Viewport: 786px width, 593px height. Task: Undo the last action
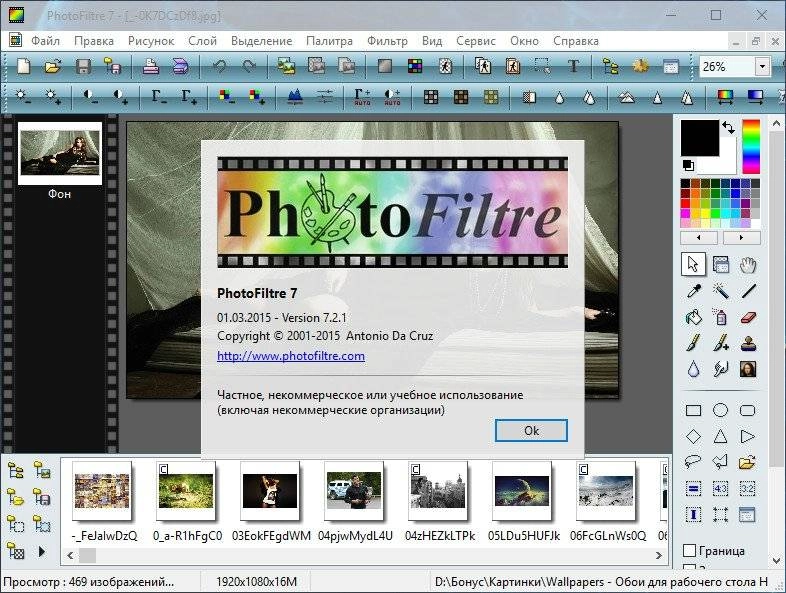point(220,66)
